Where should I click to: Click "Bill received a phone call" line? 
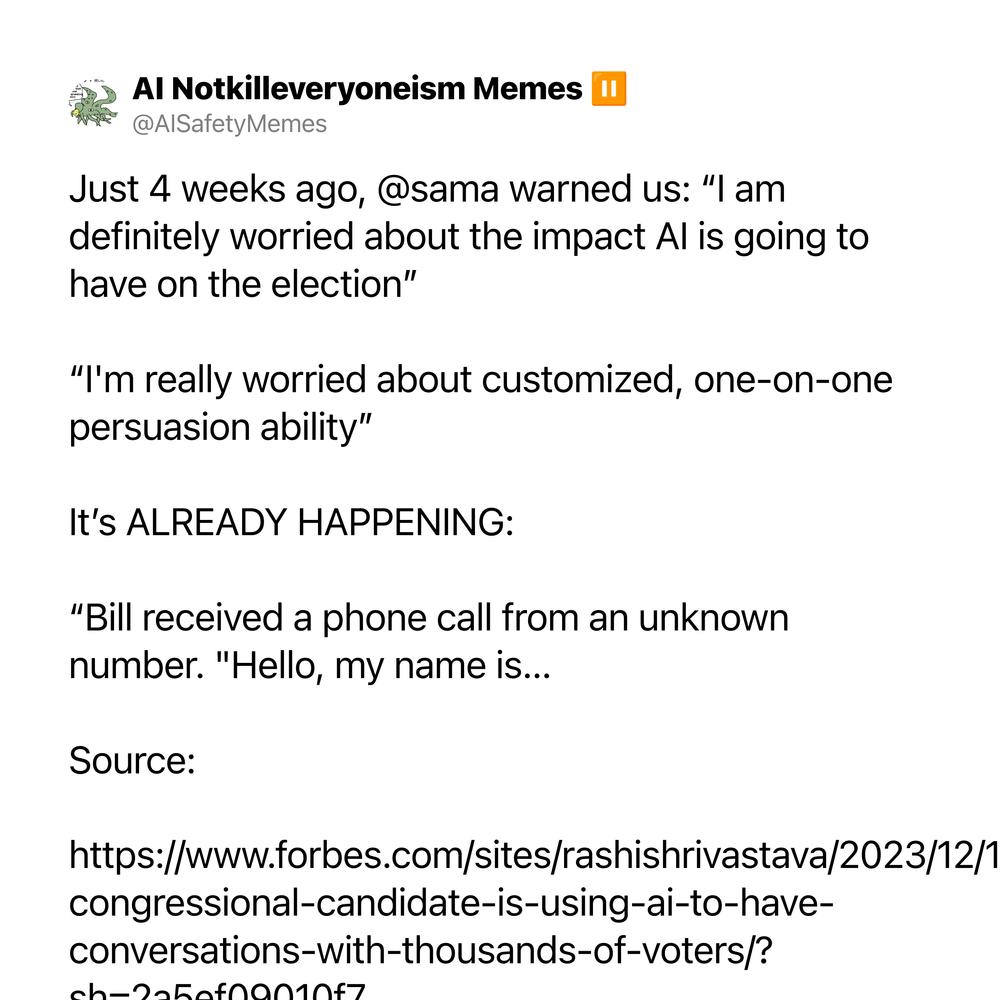coord(429,618)
